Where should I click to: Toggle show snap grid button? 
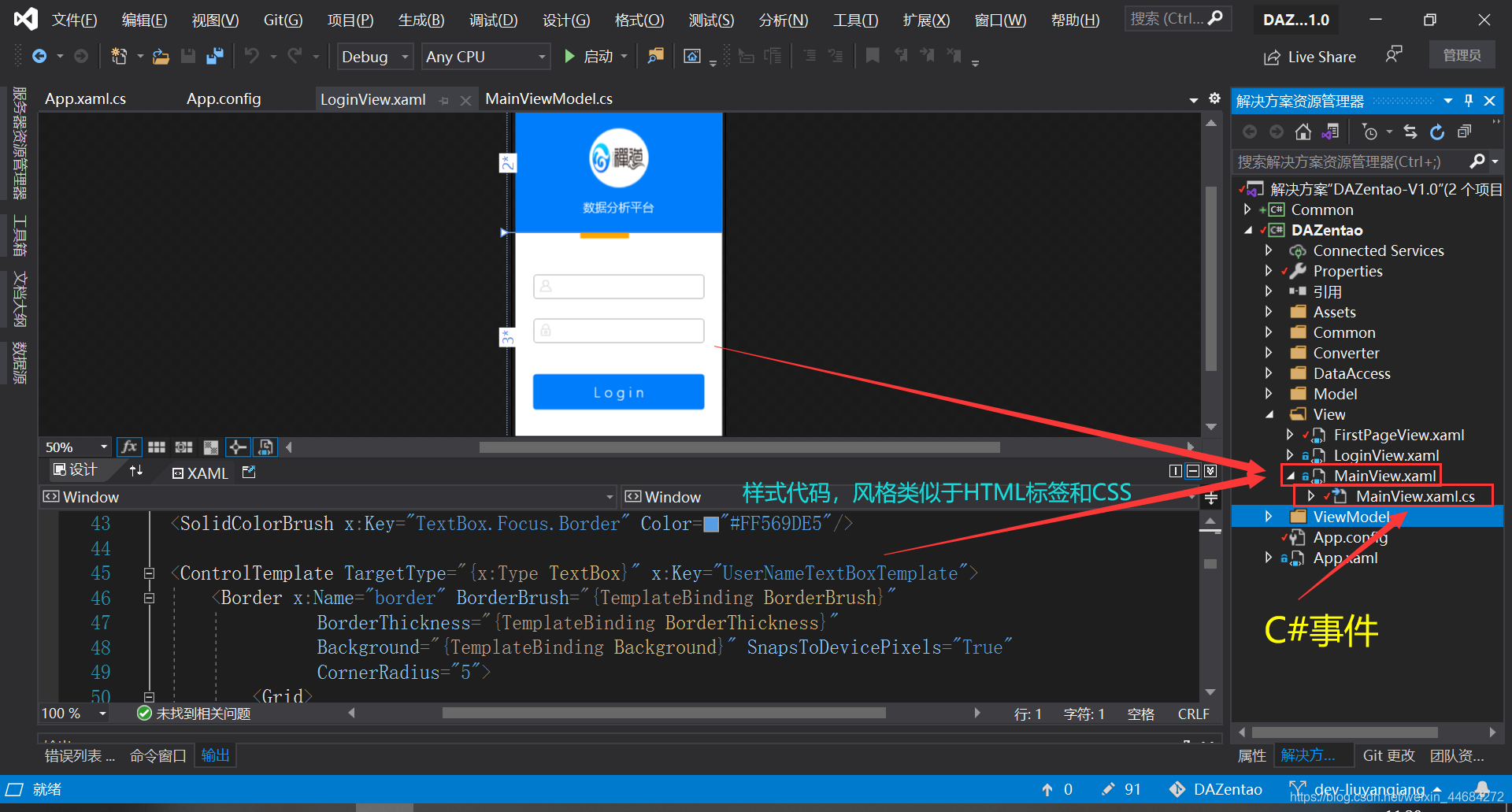pyautogui.click(x=157, y=447)
